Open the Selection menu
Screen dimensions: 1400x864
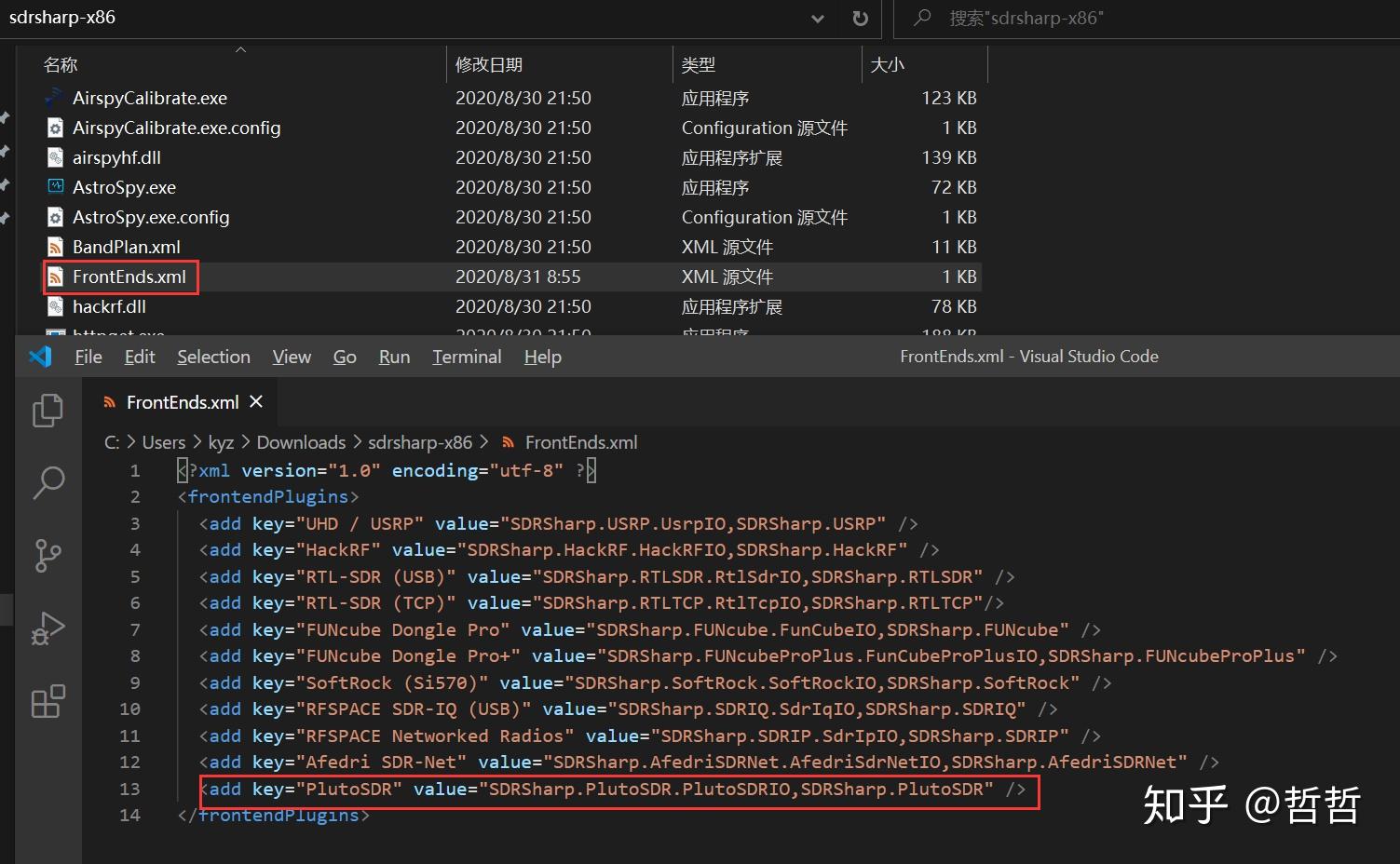point(213,357)
